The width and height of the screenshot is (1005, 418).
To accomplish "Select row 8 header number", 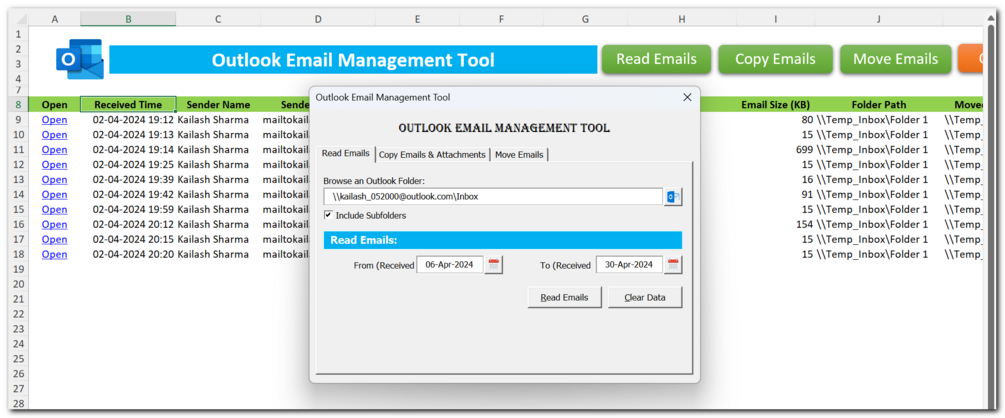I will coord(18,104).
